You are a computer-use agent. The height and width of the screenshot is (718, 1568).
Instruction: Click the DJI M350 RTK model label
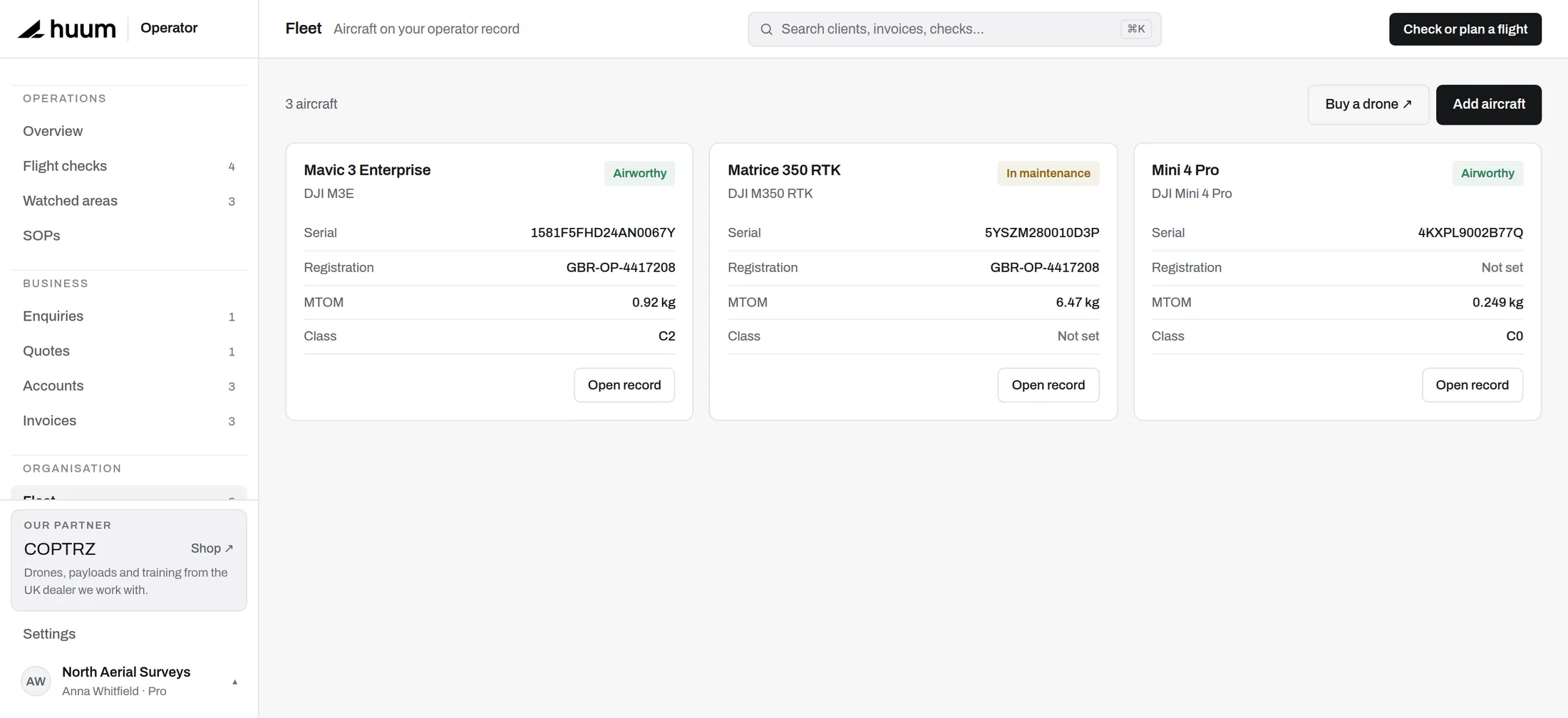click(x=770, y=194)
